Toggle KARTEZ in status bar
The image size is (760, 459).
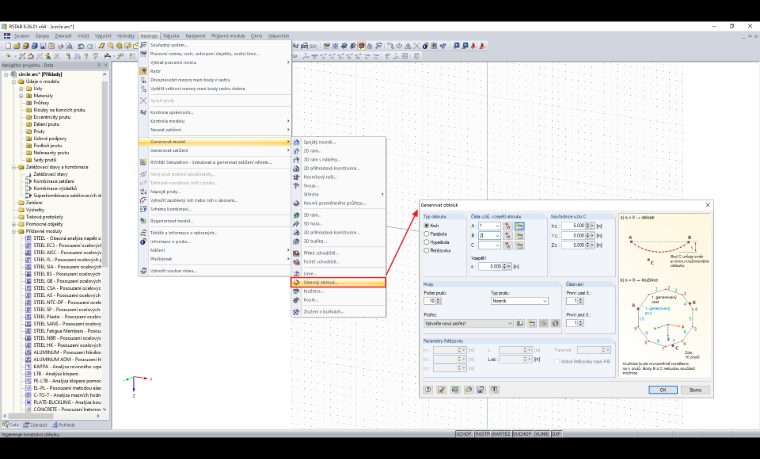click(501, 434)
